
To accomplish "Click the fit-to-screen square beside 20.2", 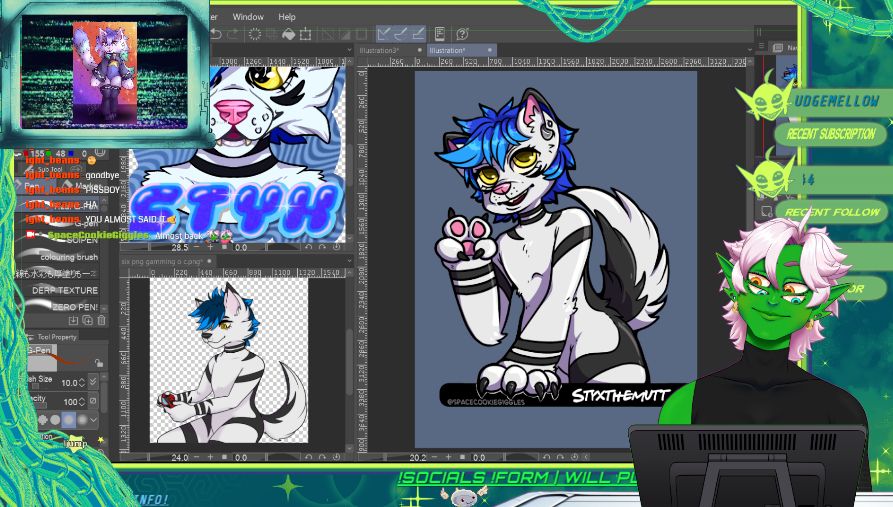I will (x=462, y=457).
